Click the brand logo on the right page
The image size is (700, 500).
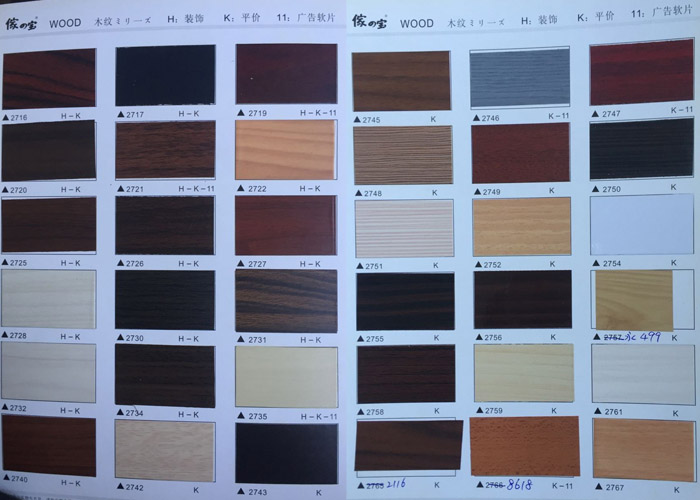(372, 21)
